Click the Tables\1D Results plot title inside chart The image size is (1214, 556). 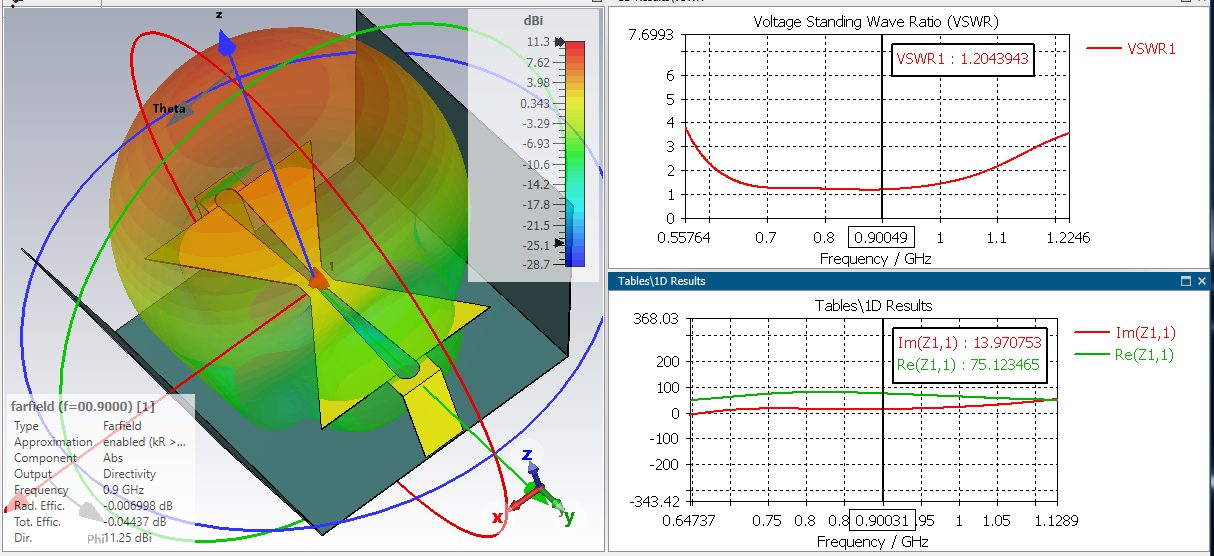[x=875, y=305]
